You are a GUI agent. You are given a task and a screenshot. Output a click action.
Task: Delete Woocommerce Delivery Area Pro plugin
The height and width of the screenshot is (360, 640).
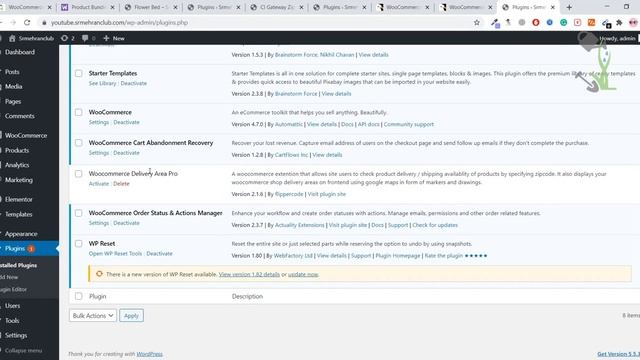click(x=121, y=184)
